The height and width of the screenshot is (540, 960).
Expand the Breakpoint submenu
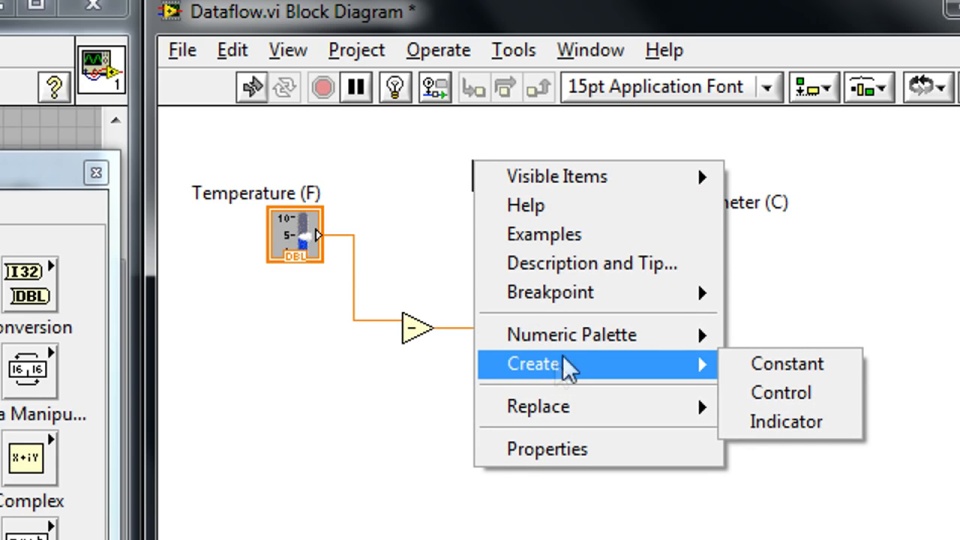598,292
